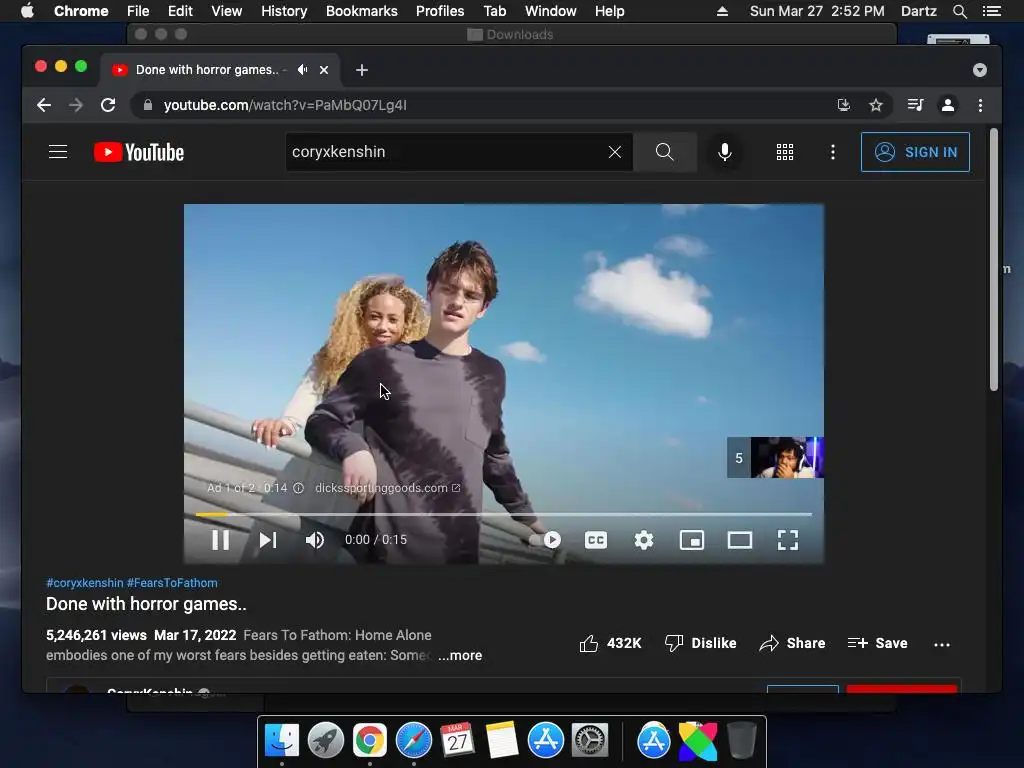Image resolution: width=1024 pixels, height=768 pixels.
Task: Activate miniplayer icon
Action: 692,540
